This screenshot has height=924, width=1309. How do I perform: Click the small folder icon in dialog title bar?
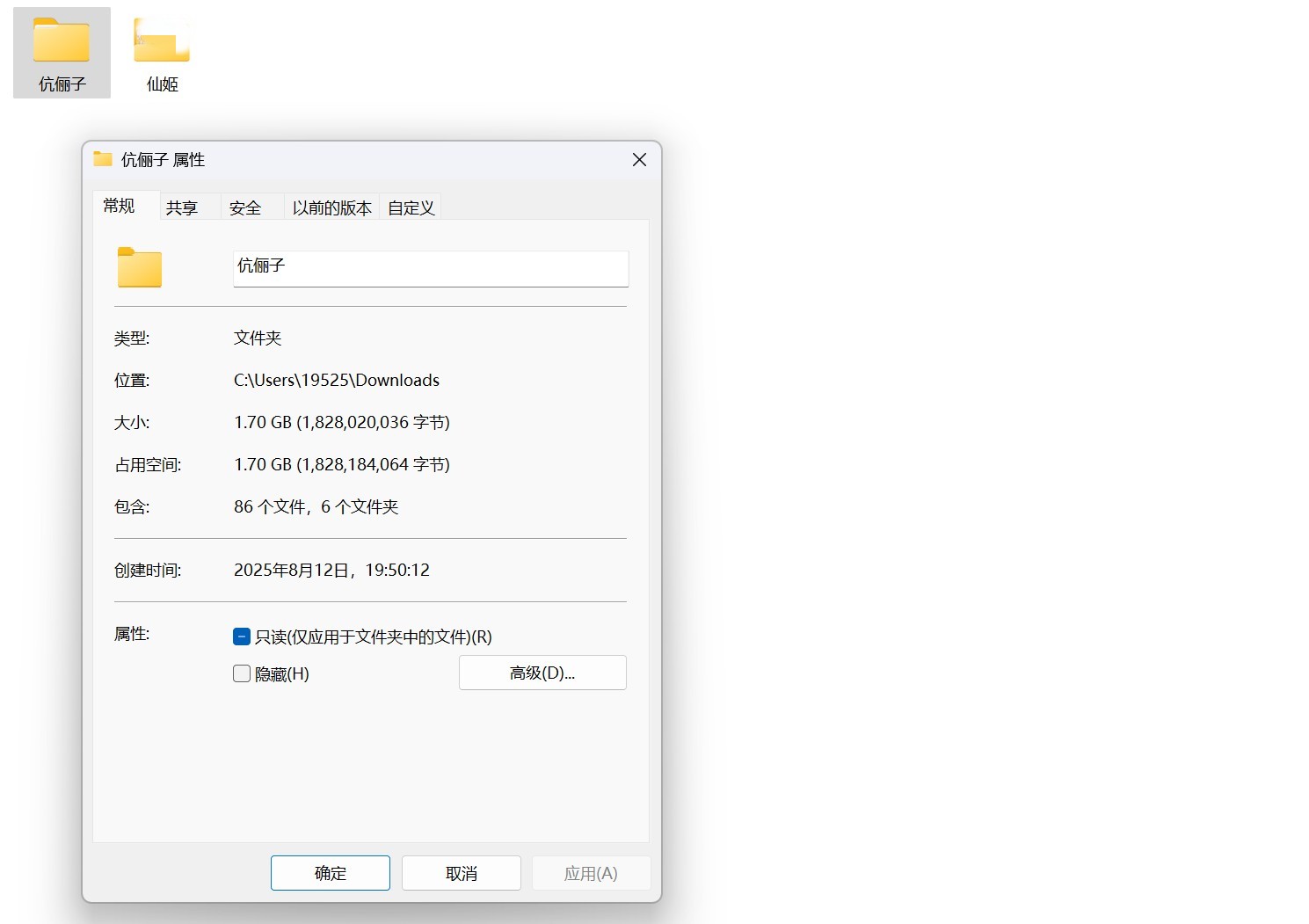click(101, 159)
